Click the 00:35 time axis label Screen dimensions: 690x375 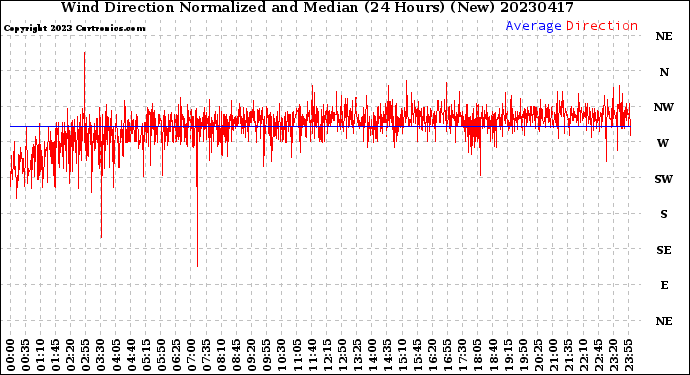(x=26, y=355)
